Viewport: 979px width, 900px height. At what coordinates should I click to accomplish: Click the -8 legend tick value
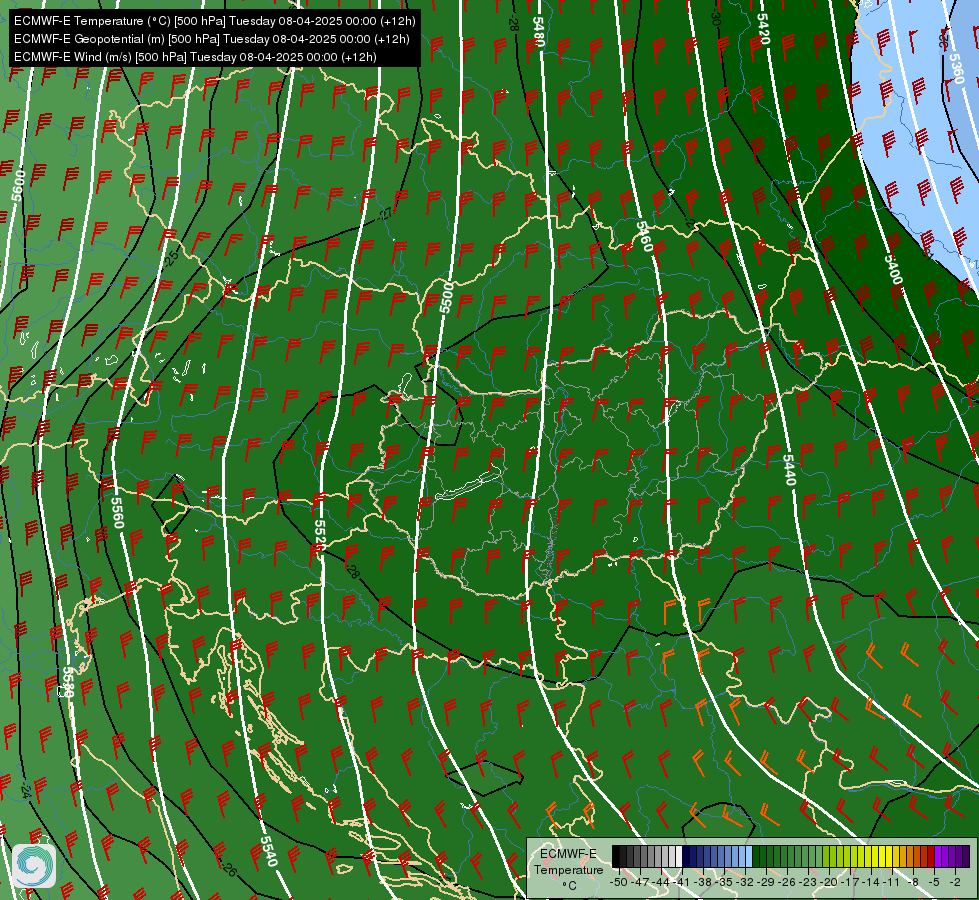(x=913, y=882)
